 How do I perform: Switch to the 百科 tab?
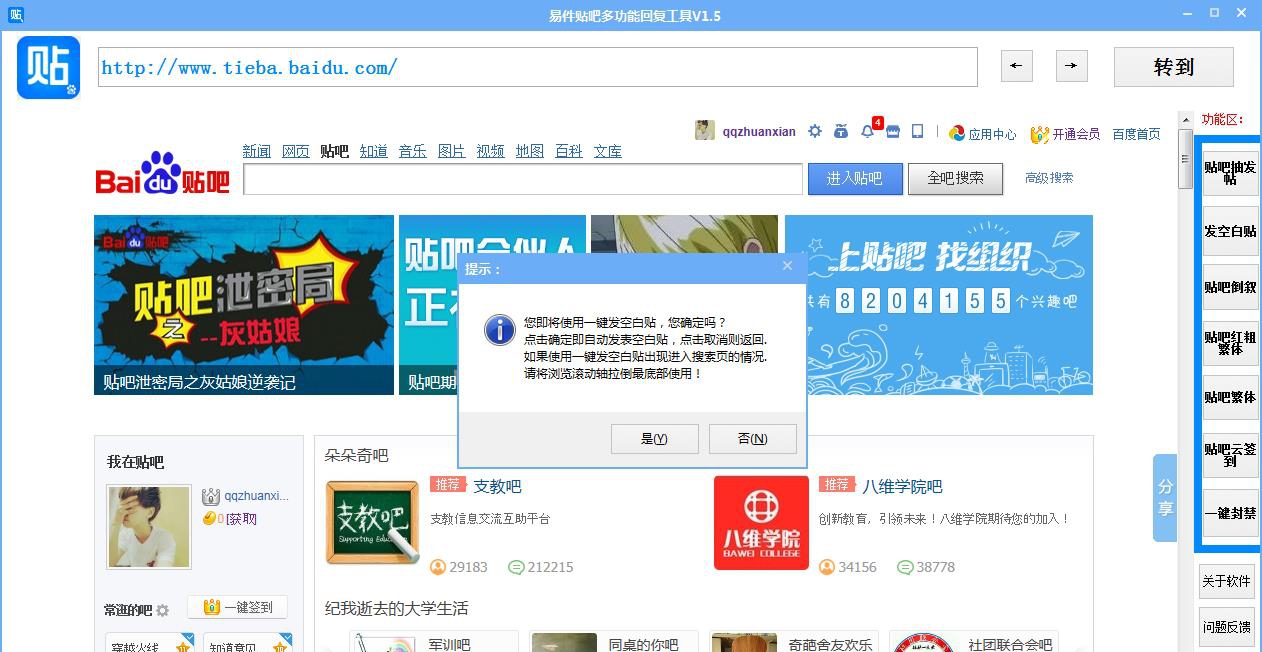click(569, 151)
